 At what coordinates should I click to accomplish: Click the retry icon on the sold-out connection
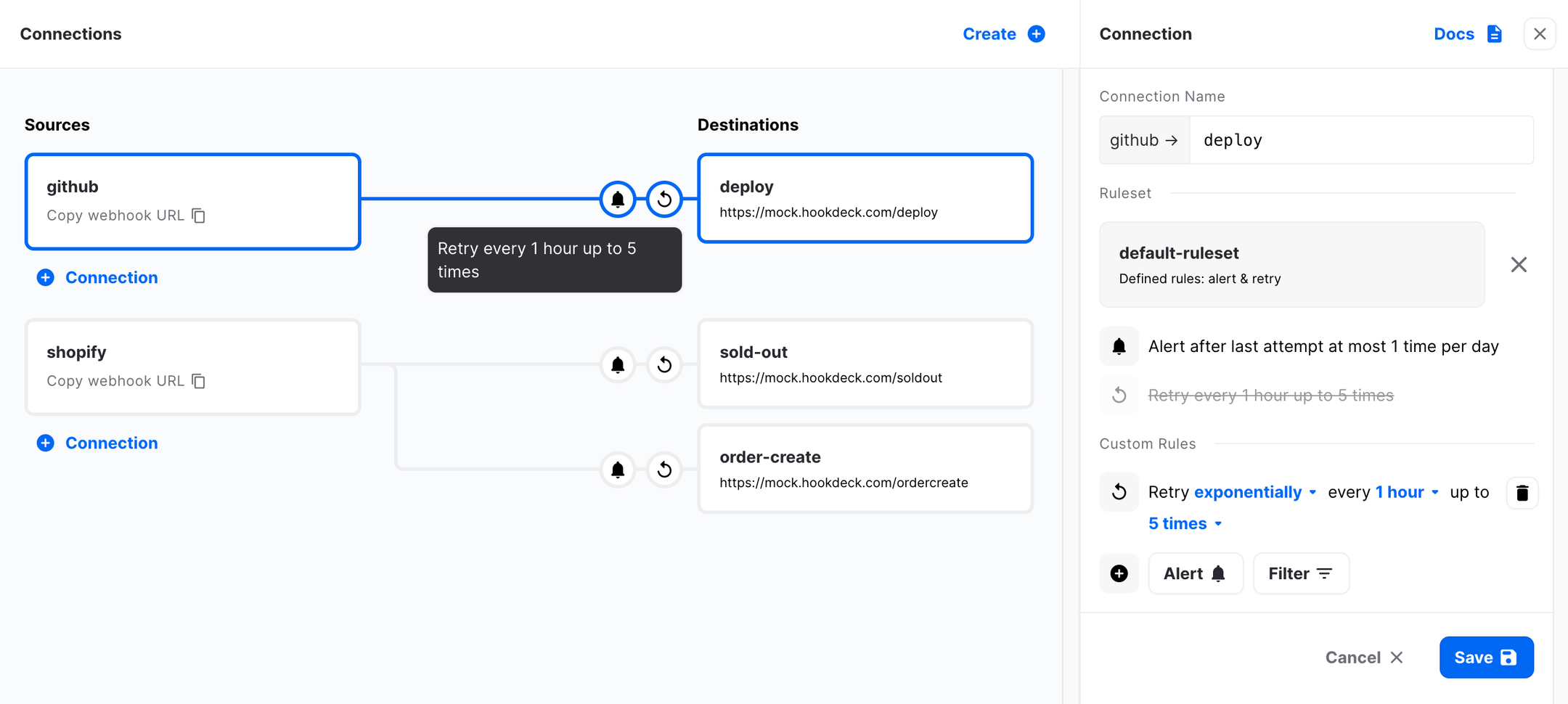pos(664,365)
